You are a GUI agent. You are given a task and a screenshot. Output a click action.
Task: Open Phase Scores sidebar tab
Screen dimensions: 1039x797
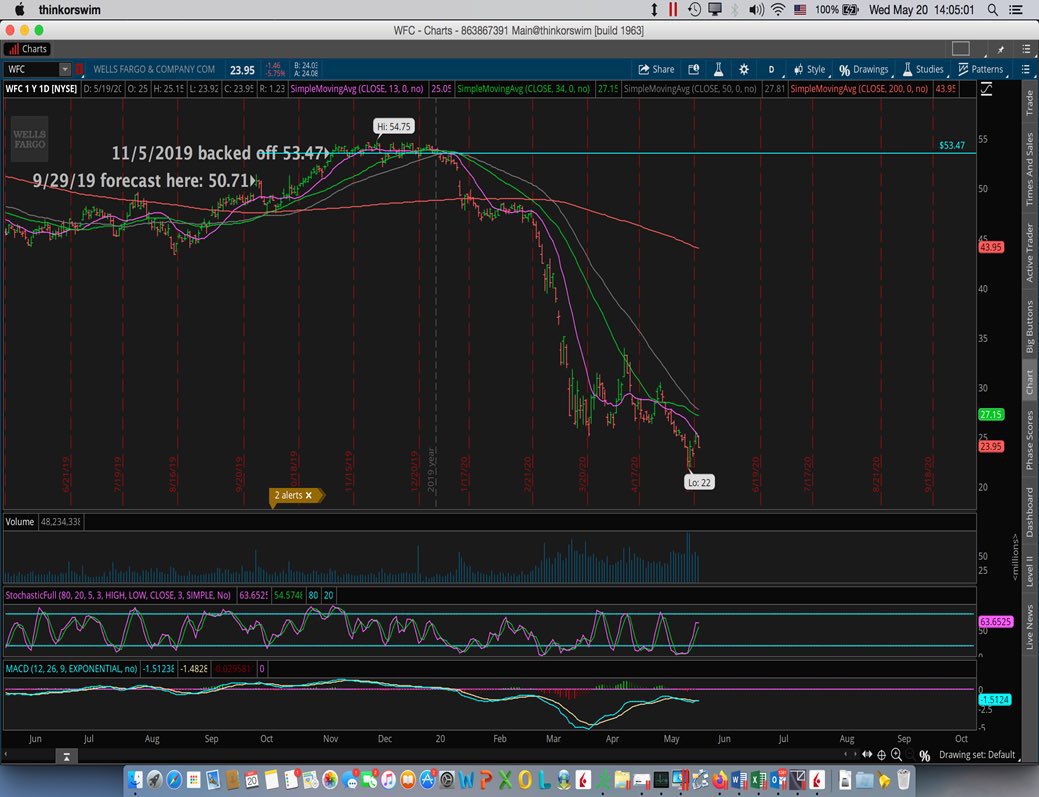pyautogui.click(x=1030, y=439)
